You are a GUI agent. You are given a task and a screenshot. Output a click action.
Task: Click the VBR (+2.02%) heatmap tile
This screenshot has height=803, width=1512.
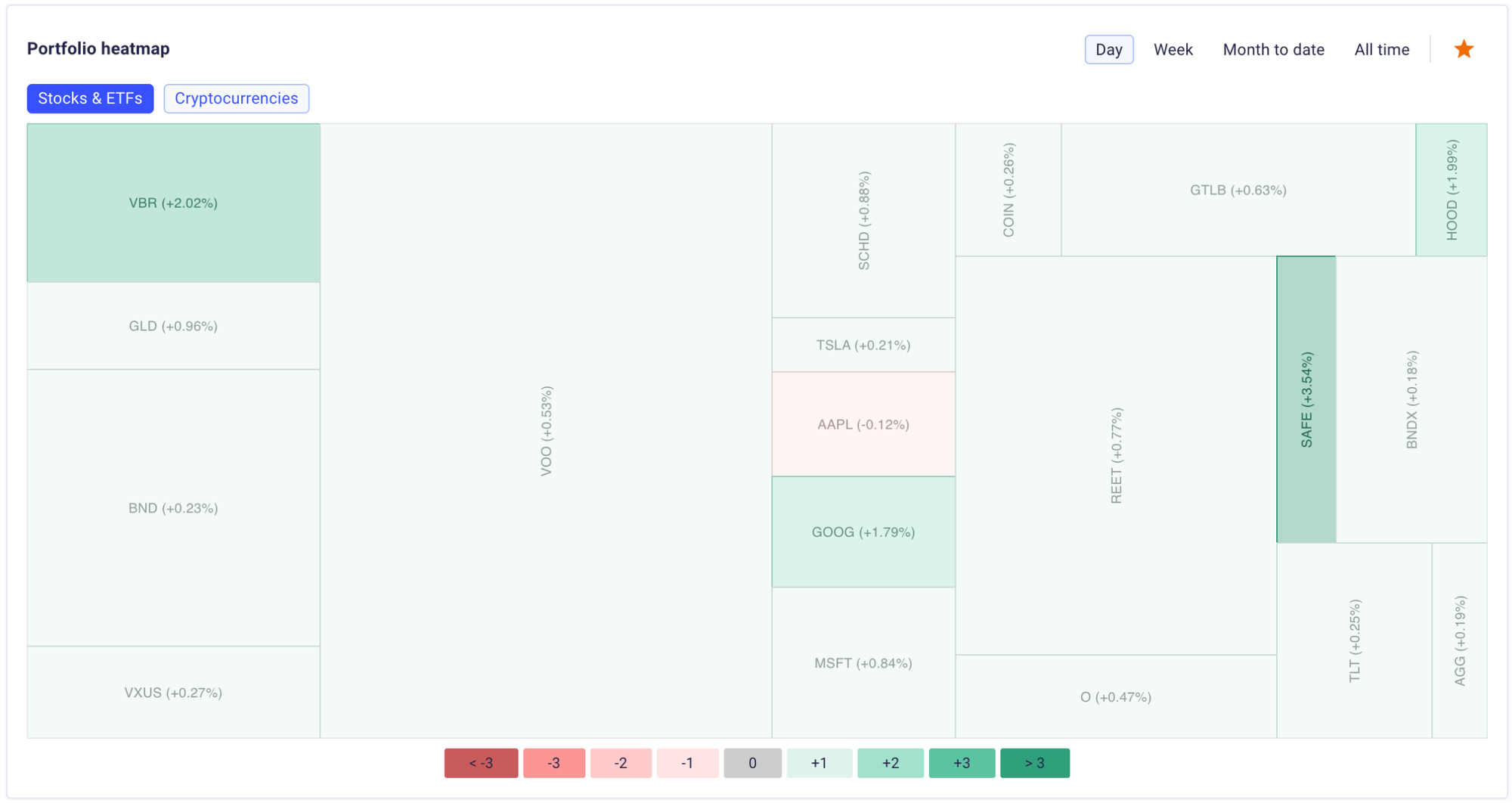[x=173, y=203]
